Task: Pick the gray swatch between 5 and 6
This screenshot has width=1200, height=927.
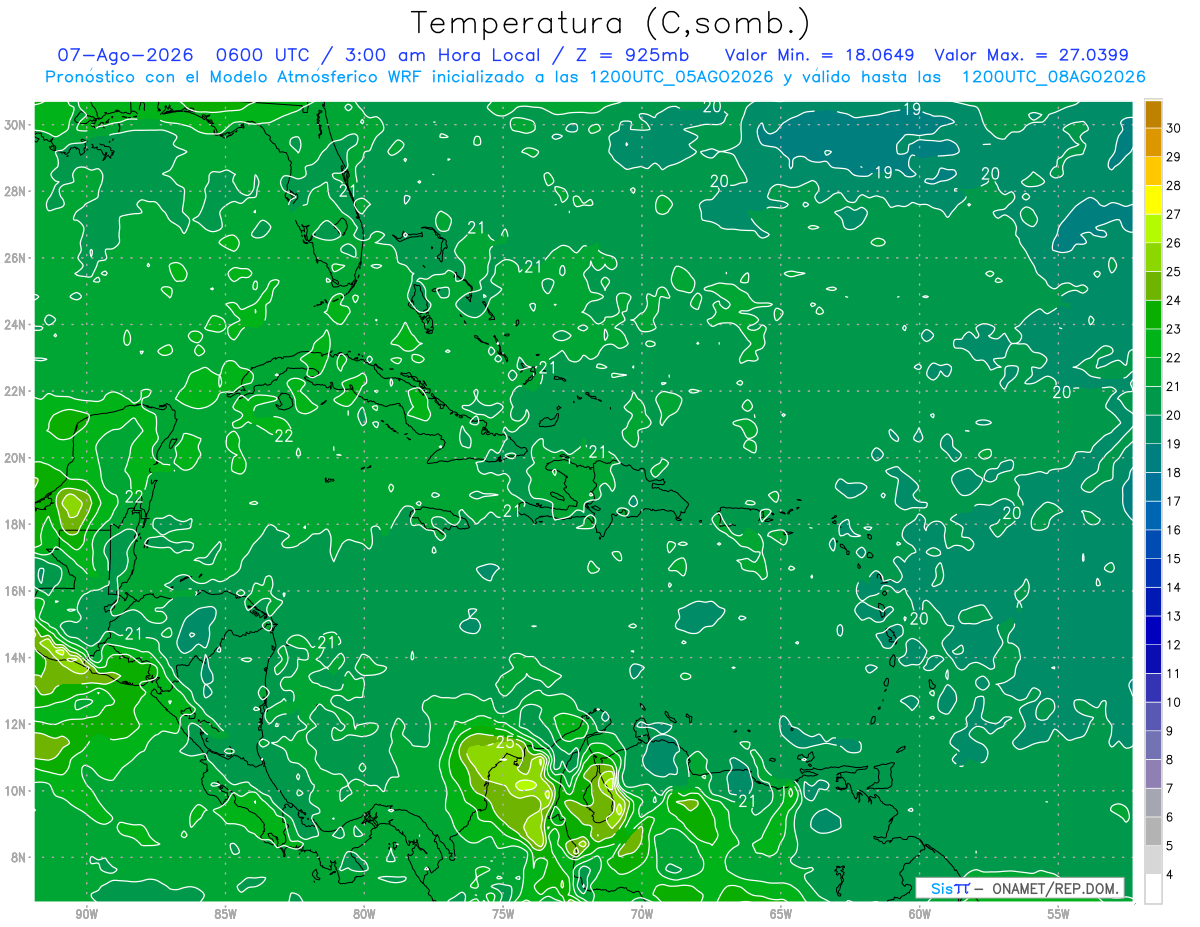Action: click(x=1153, y=831)
